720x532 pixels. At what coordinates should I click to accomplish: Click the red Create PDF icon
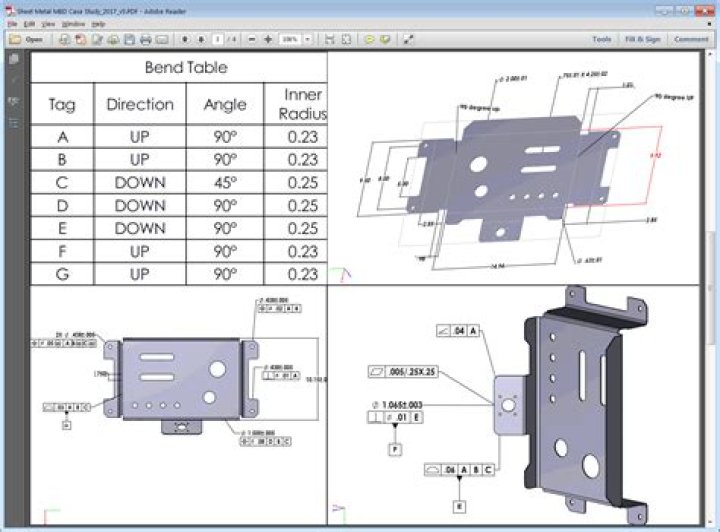(x=80, y=39)
